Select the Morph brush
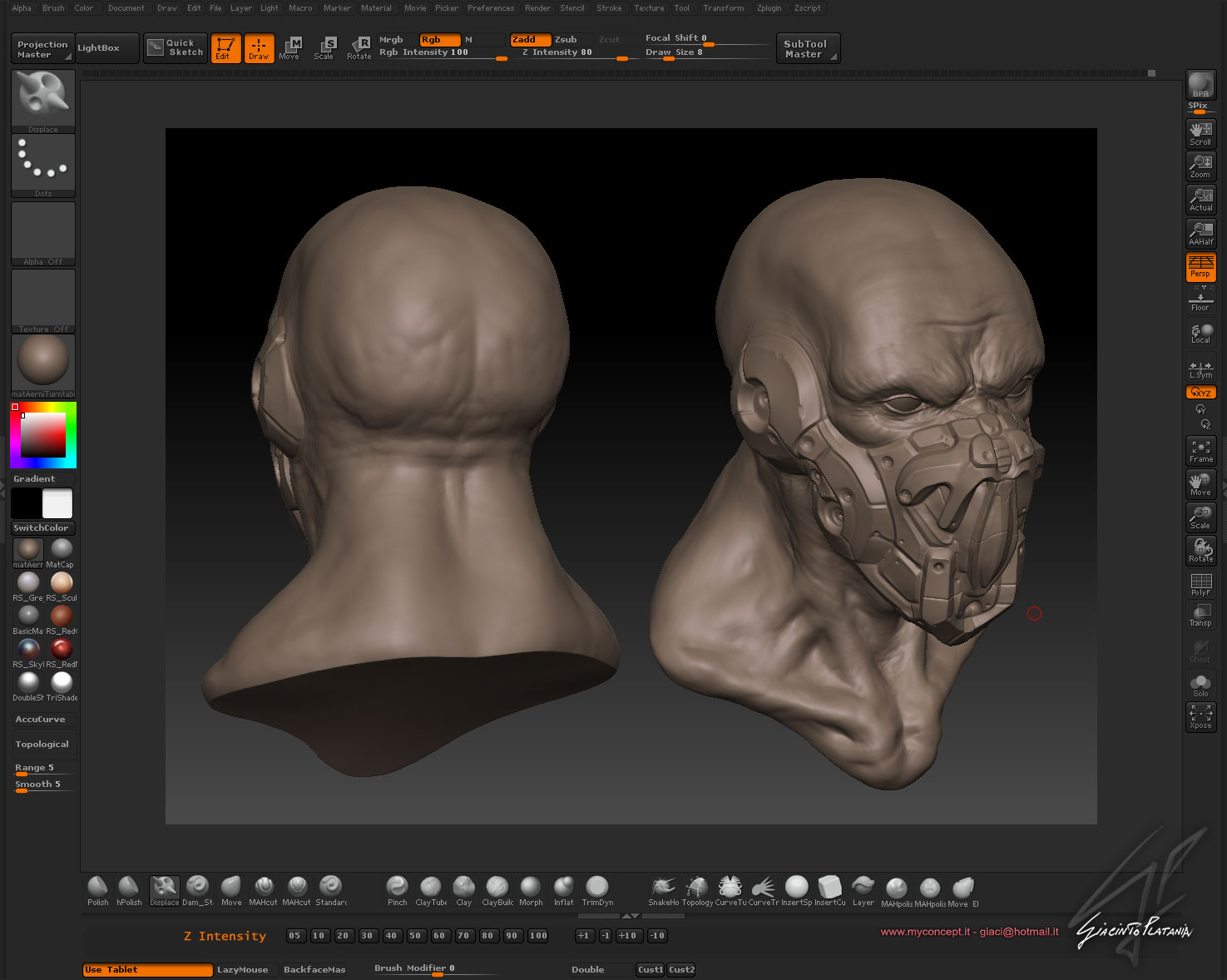 tap(531, 890)
